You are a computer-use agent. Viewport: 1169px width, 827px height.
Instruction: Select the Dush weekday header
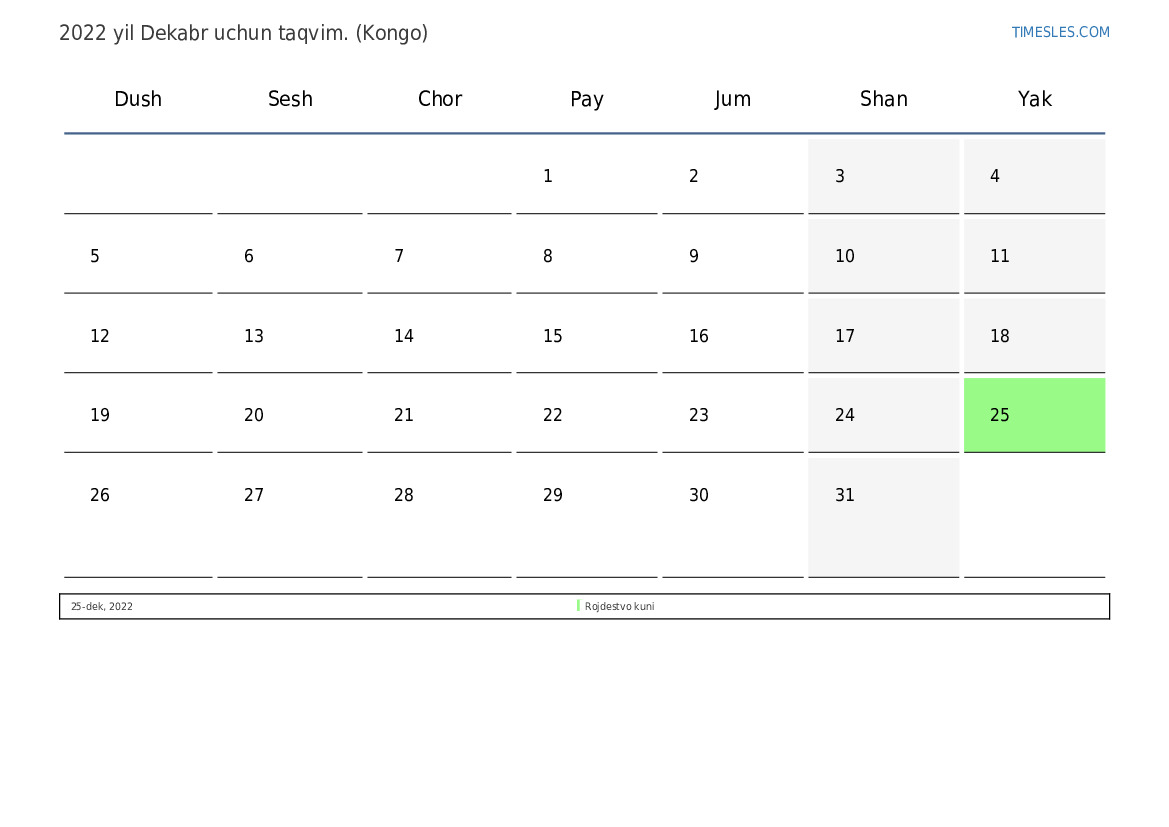(138, 99)
